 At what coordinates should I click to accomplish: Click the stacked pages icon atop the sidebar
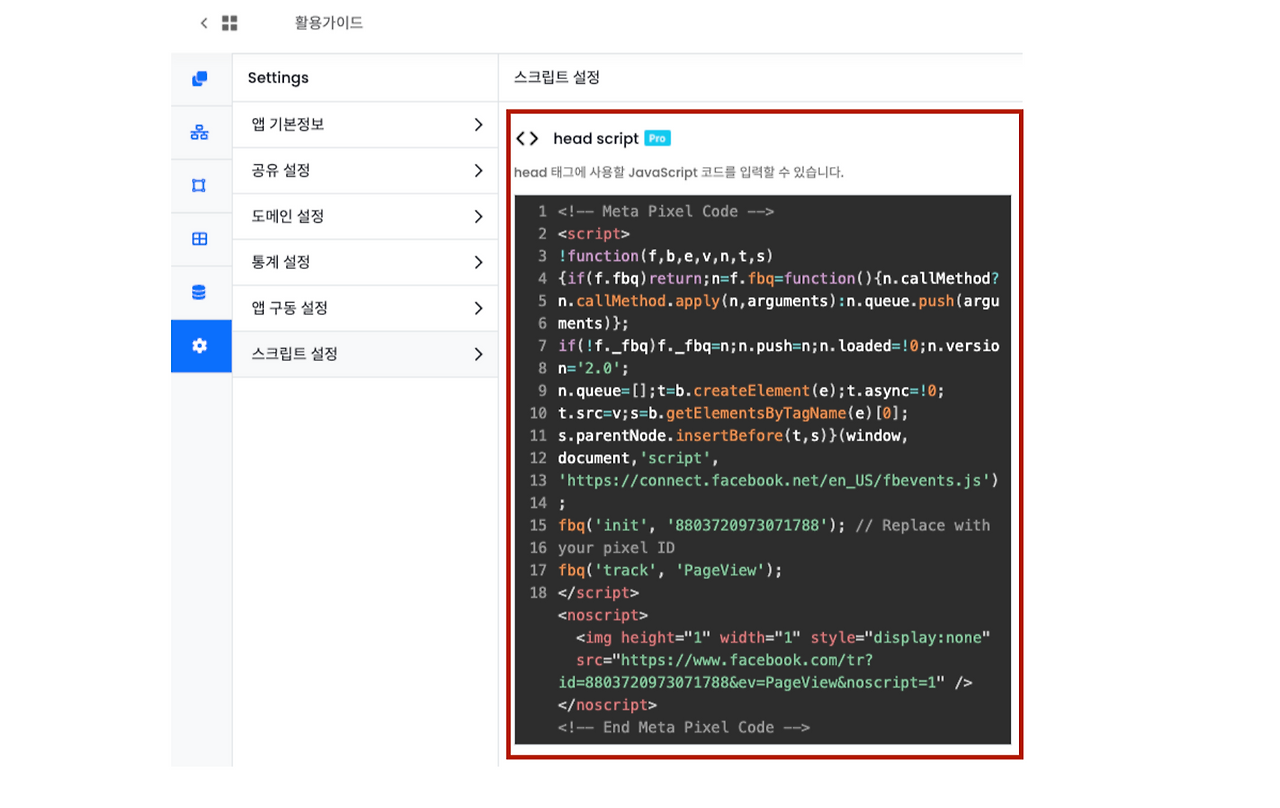[201, 77]
